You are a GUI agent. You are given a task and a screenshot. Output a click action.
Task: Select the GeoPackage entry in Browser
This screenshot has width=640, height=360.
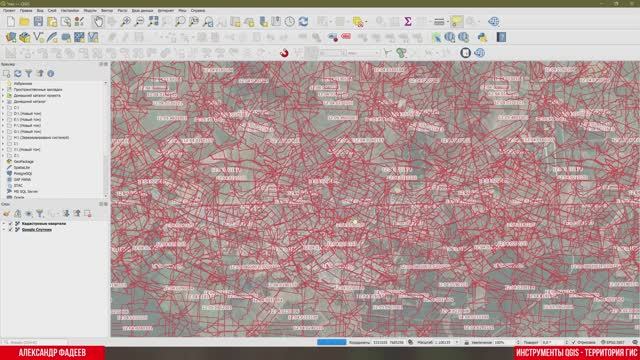pyautogui.click(x=24, y=162)
